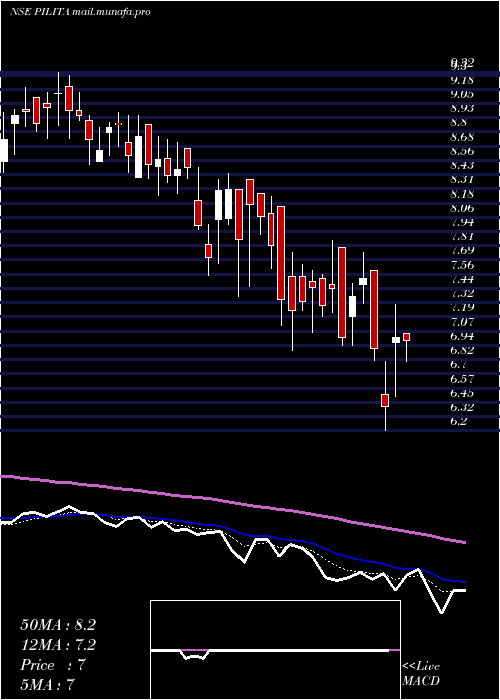Click the 6.82 price axis label
500x700 pixels.
pos(462,350)
